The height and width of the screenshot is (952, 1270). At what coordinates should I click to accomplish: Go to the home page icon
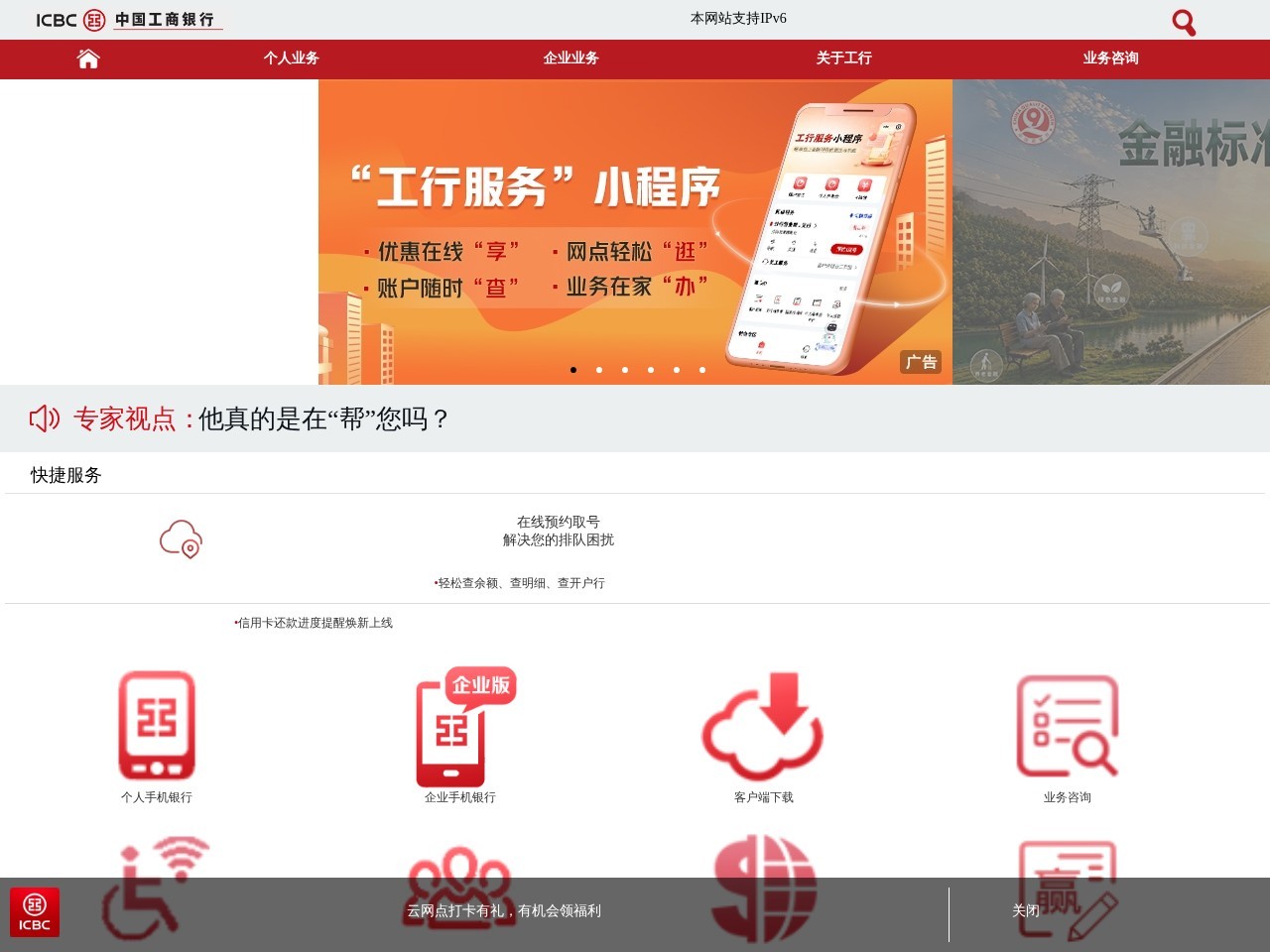pos(88,59)
